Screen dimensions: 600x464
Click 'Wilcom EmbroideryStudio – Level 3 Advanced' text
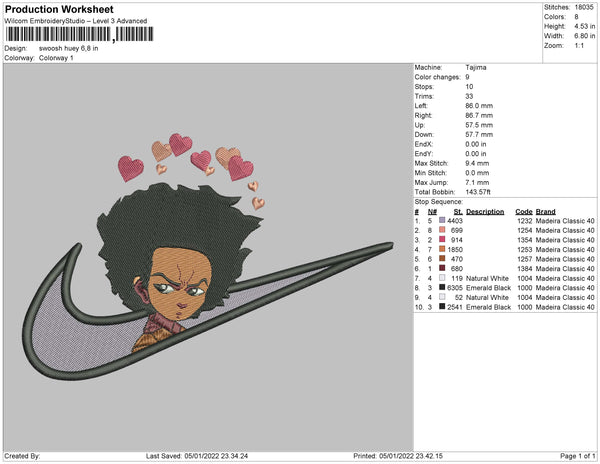[75, 21]
